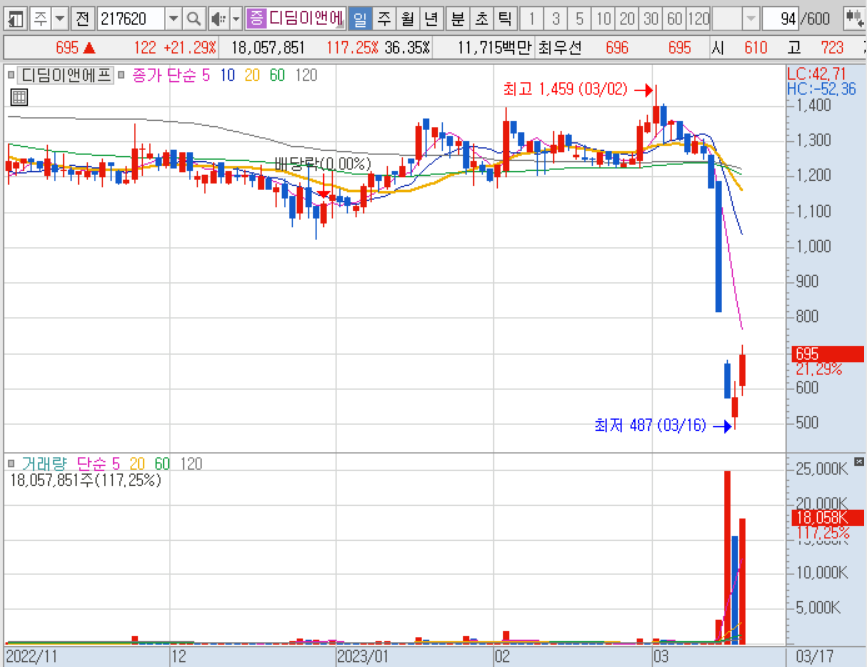
Task: Choose interval 3 button
Action: pyautogui.click(x=555, y=19)
